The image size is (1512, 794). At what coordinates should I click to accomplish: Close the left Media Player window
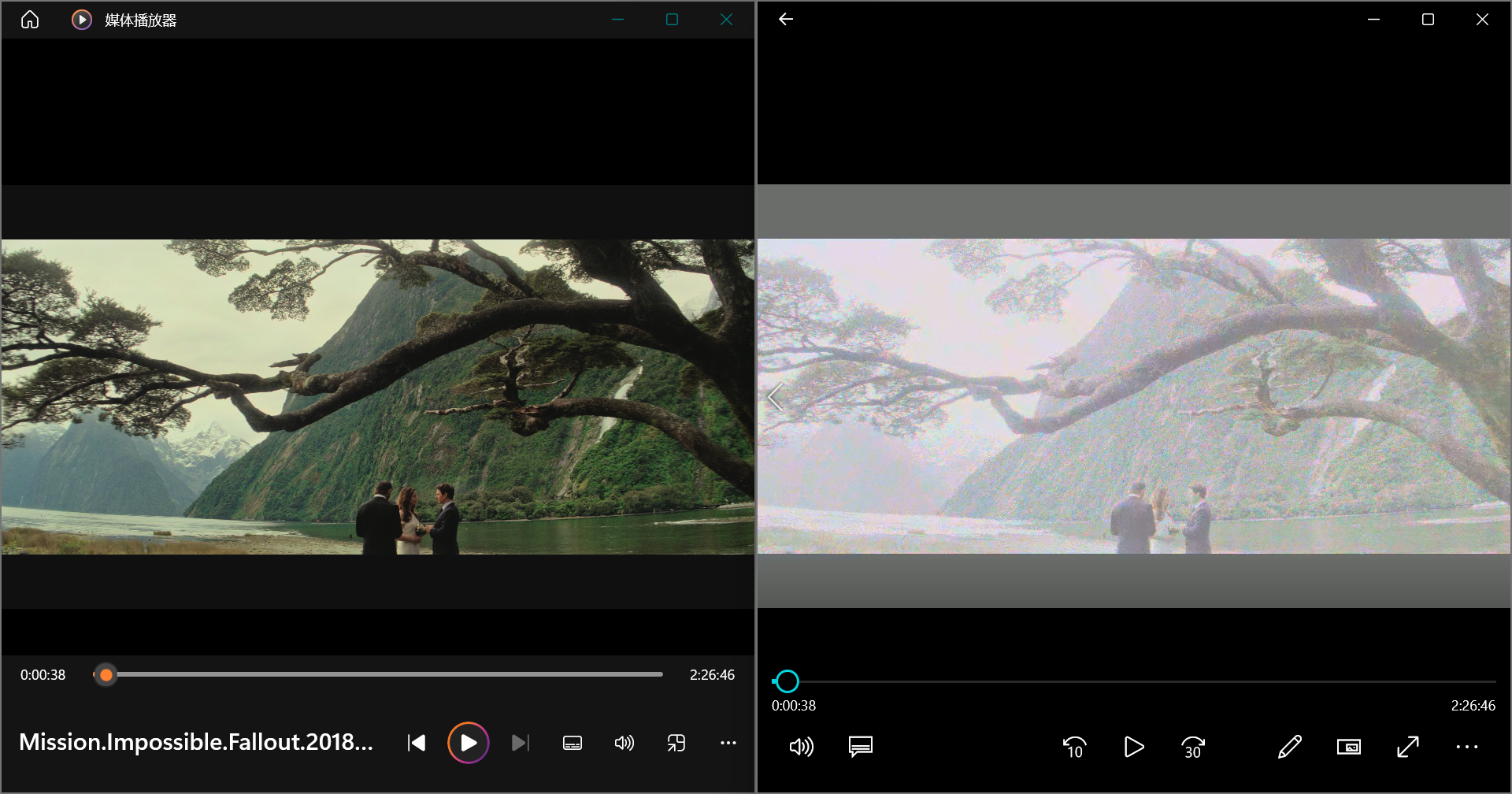[726, 20]
